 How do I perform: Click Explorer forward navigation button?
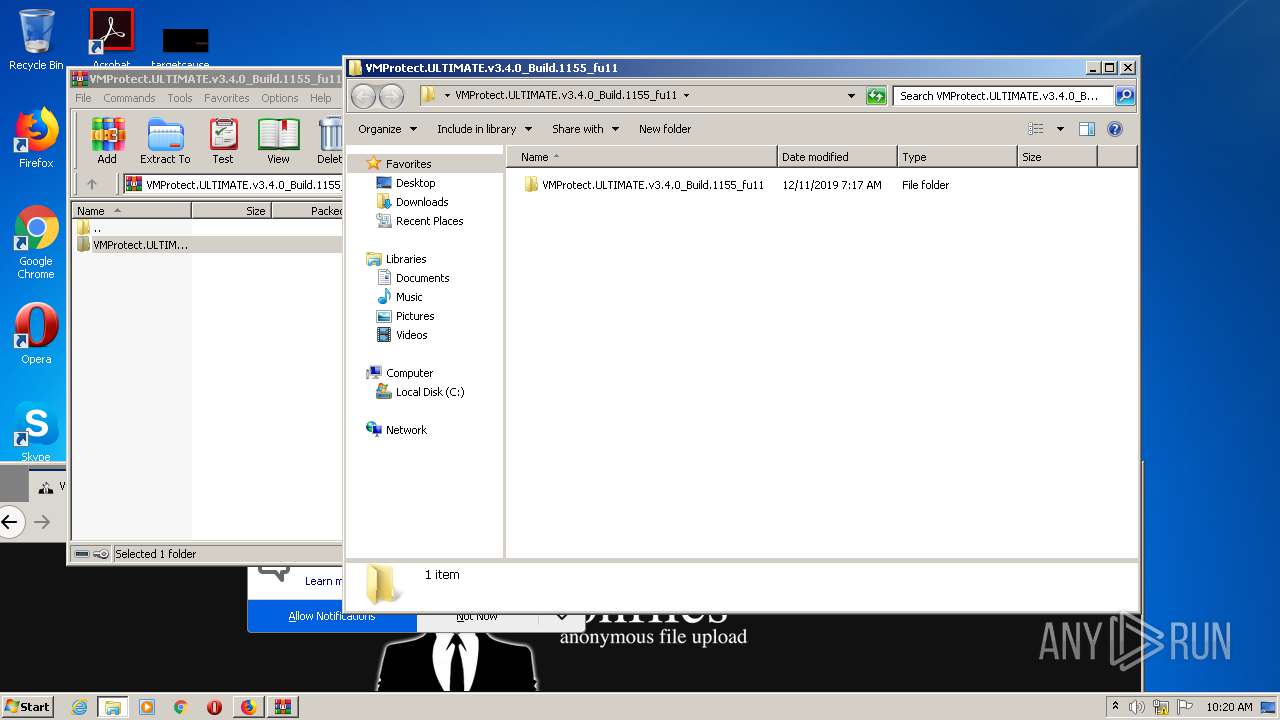point(392,96)
